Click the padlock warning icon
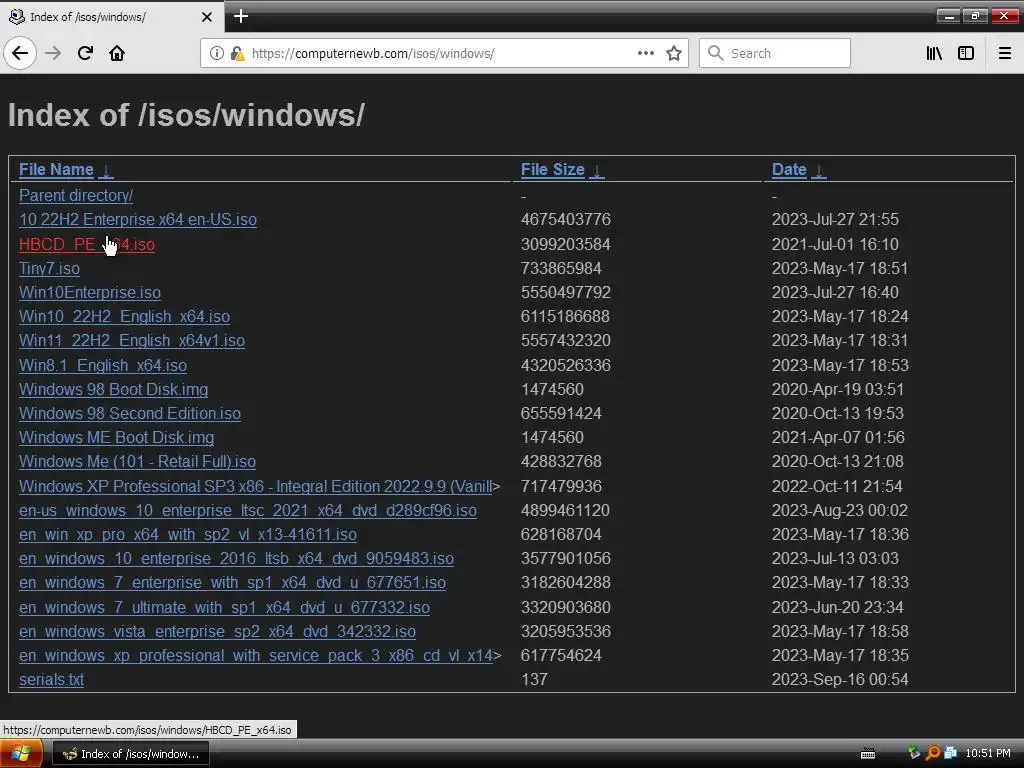Viewport: 1024px width, 768px height. pos(238,53)
